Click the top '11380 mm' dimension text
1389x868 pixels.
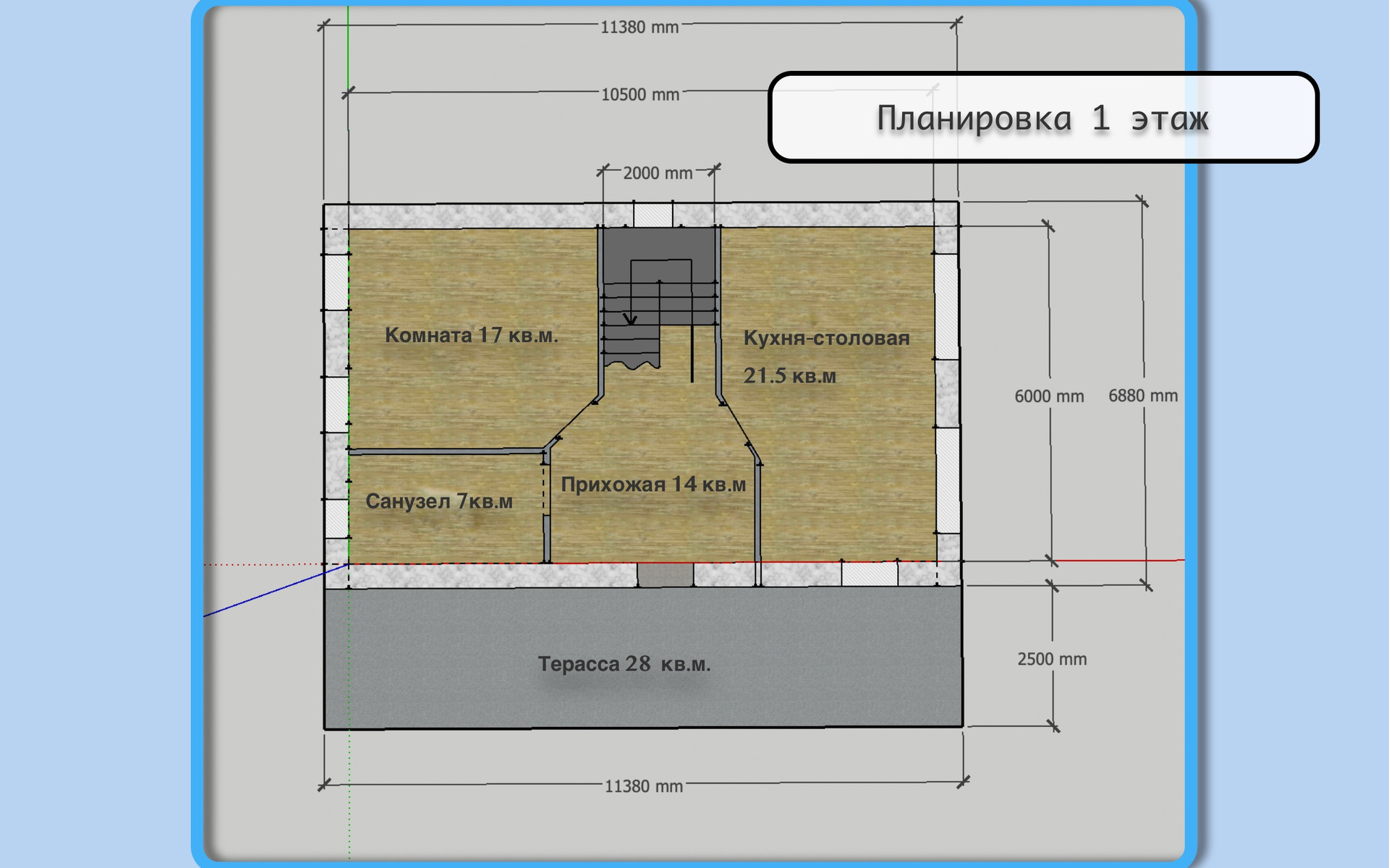(640, 27)
